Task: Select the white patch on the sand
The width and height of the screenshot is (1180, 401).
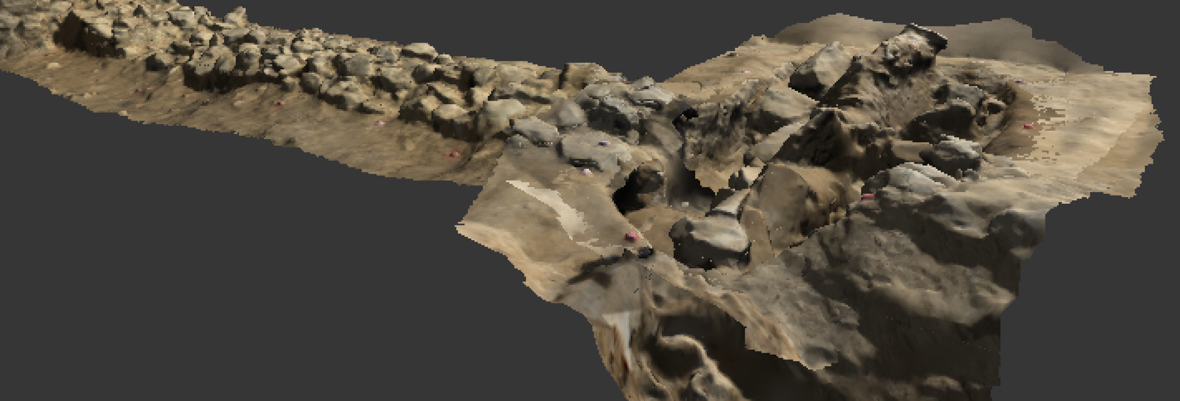Action: (x=545, y=203)
